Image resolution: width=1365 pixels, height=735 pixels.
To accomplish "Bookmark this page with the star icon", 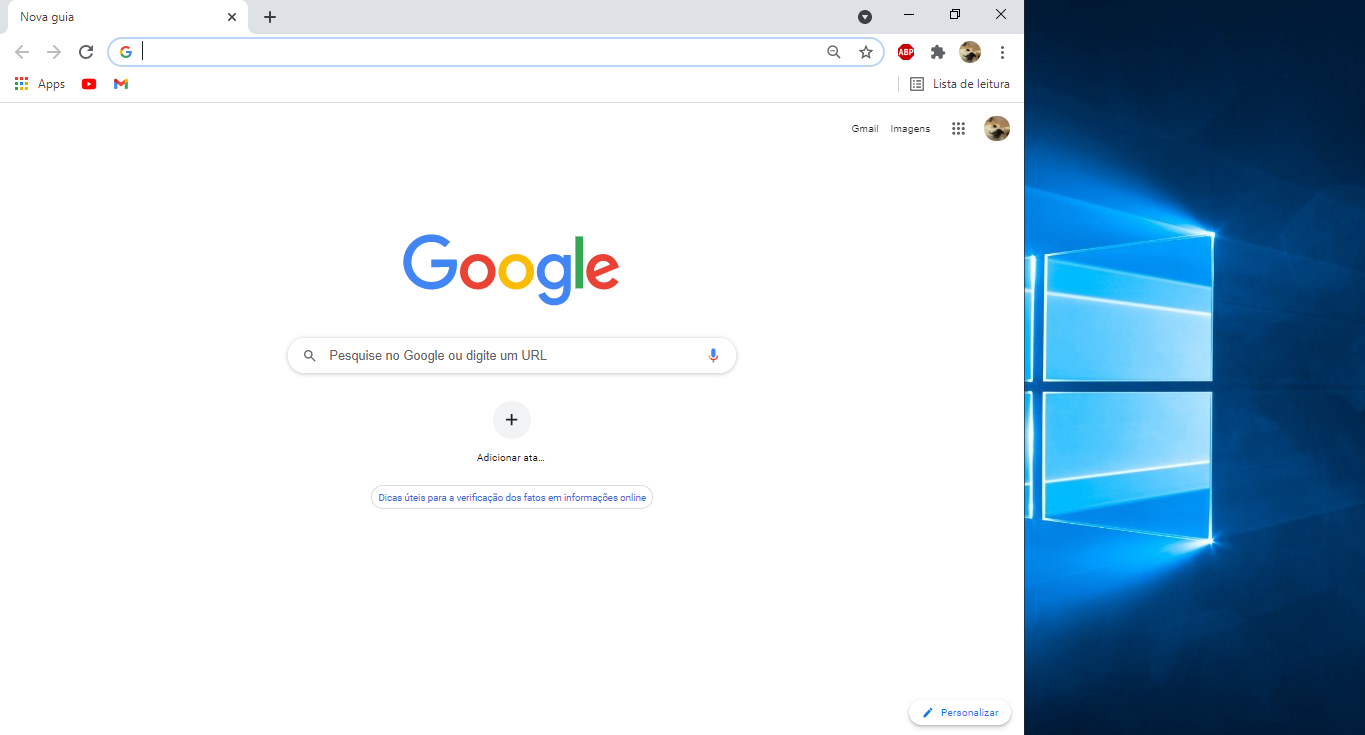I will pyautogui.click(x=866, y=52).
